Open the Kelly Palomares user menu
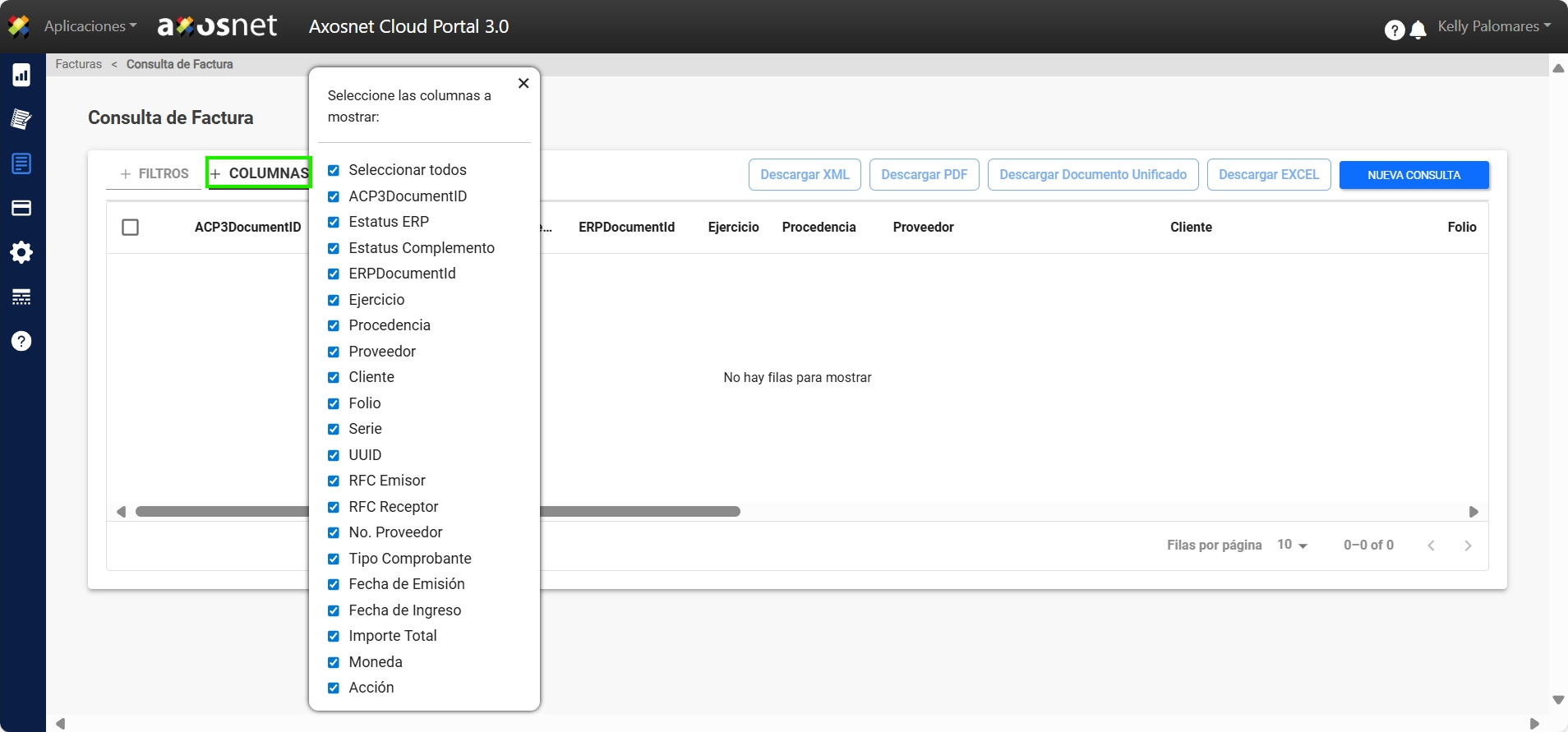Screen dimensions: 1568x732 1493,26
